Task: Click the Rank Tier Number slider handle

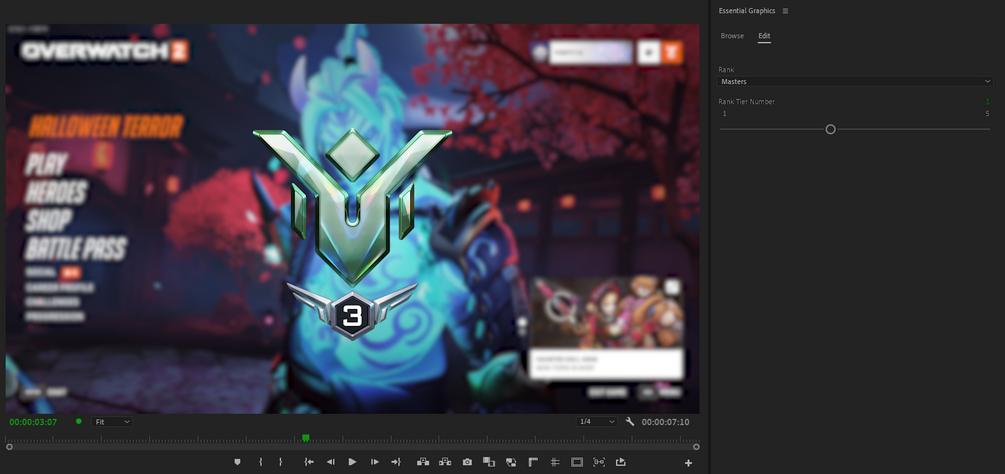Action: click(831, 129)
